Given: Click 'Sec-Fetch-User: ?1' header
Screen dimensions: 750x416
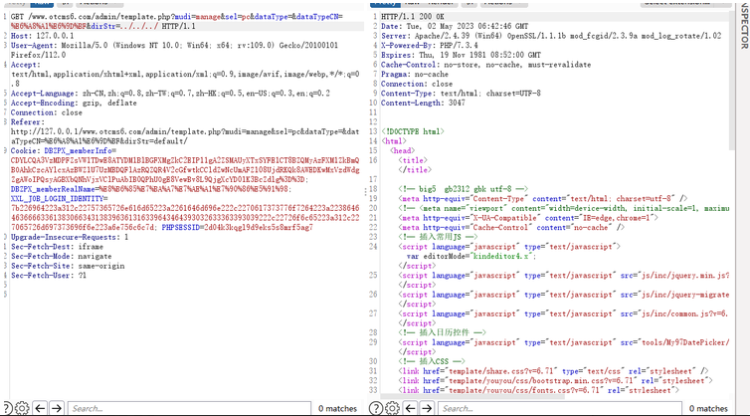Looking at the screenshot, I should 48,275.
